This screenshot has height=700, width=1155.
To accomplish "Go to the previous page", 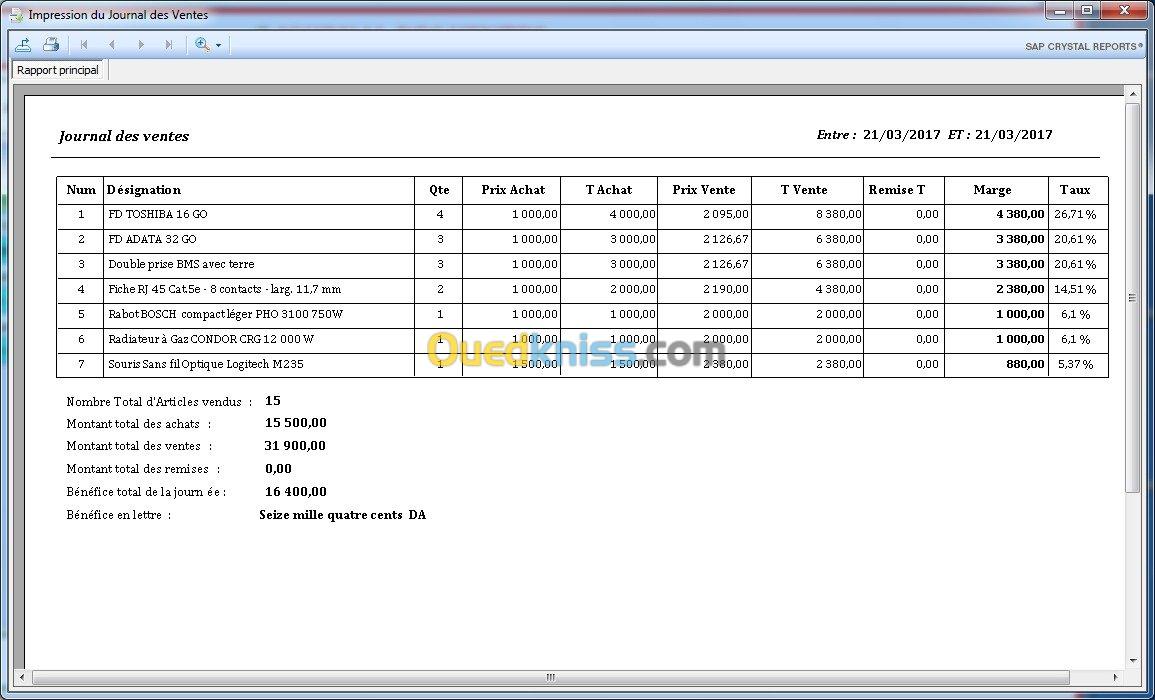I will pyautogui.click(x=112, y=45).
